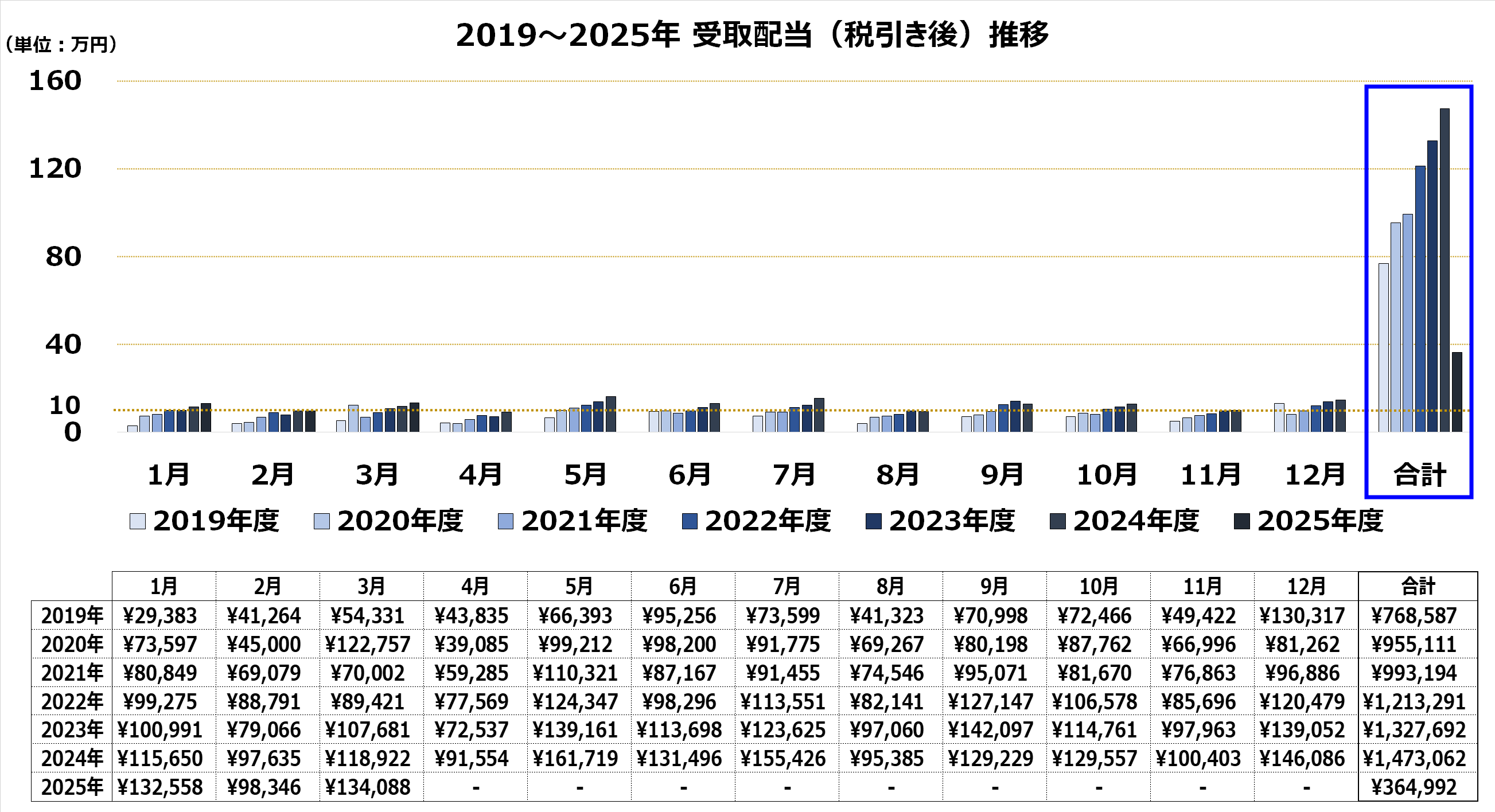Click the 2025年度 legend color swatch

point(1241,521)
